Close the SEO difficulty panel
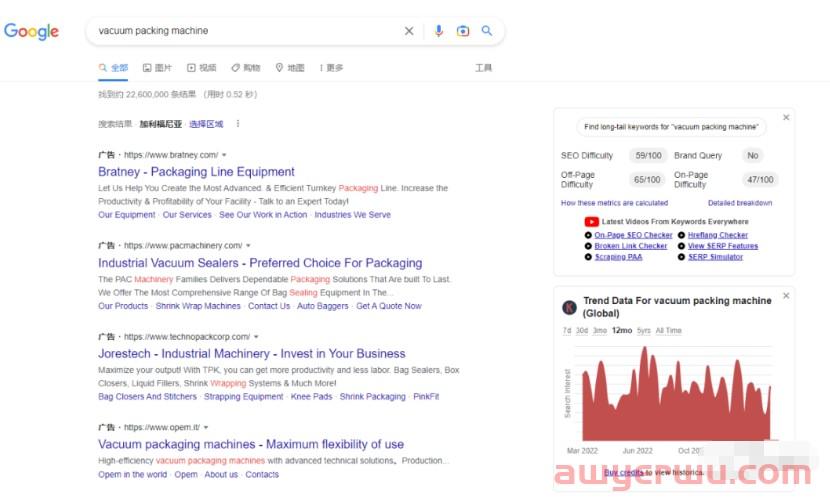 pyautogui.click(x=786, y=118)
